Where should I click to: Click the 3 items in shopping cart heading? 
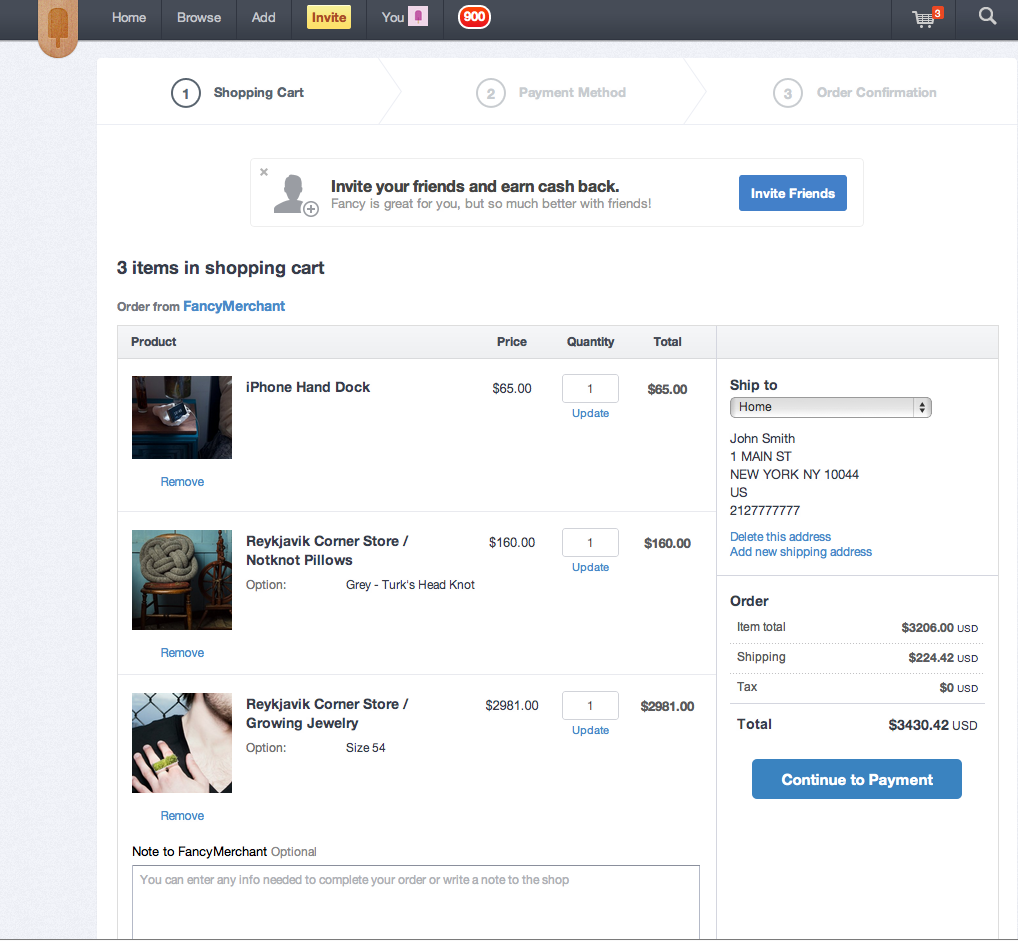coord(220,268)
